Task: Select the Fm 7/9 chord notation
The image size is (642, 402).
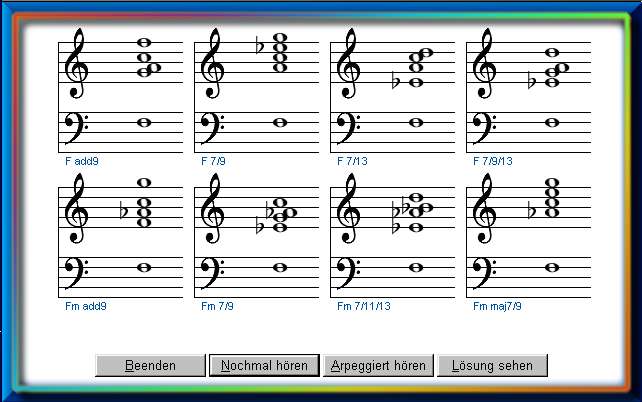Action: [x=256, y=234]
